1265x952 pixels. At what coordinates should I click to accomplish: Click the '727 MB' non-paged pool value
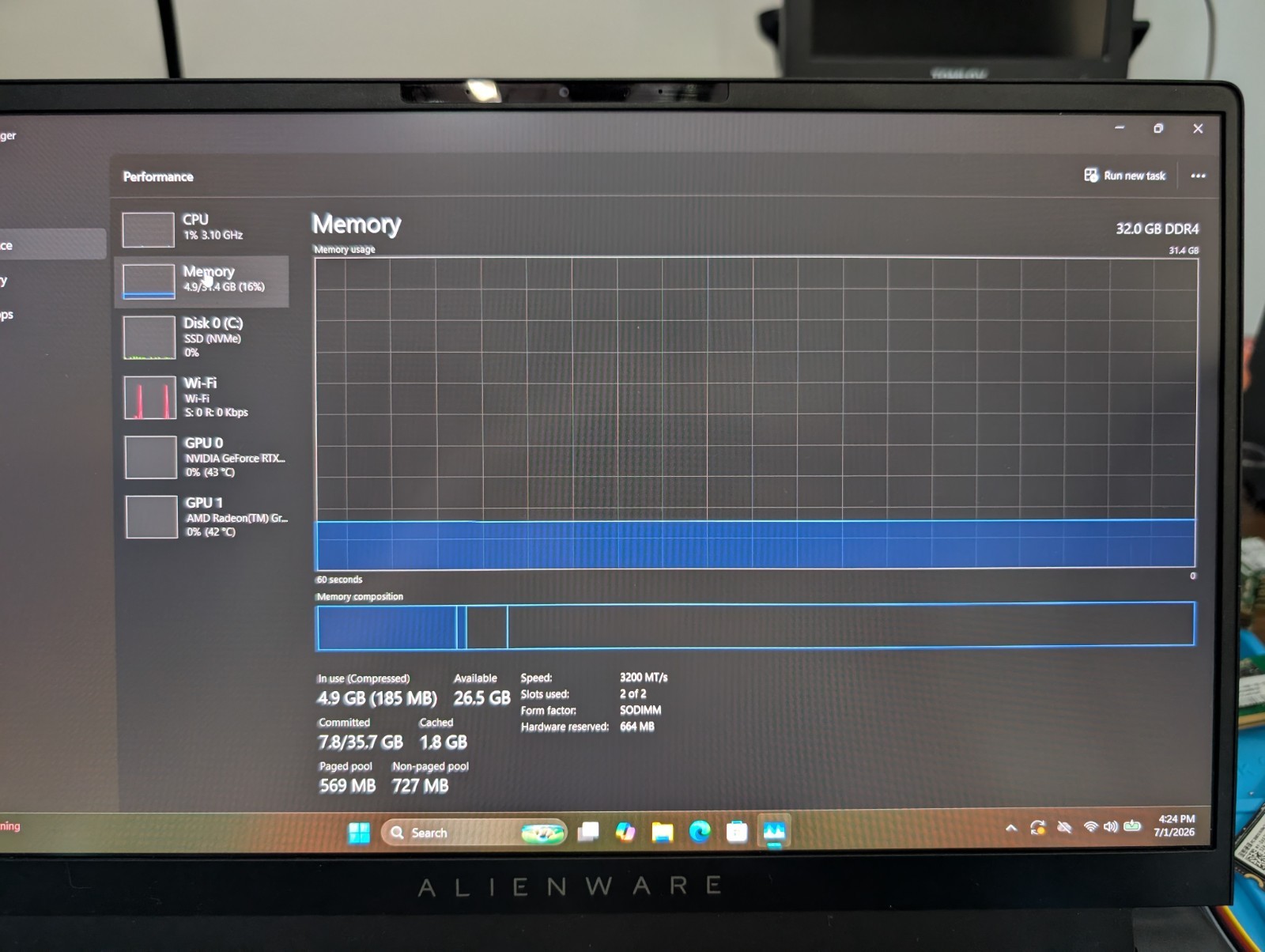click(420, 786)
